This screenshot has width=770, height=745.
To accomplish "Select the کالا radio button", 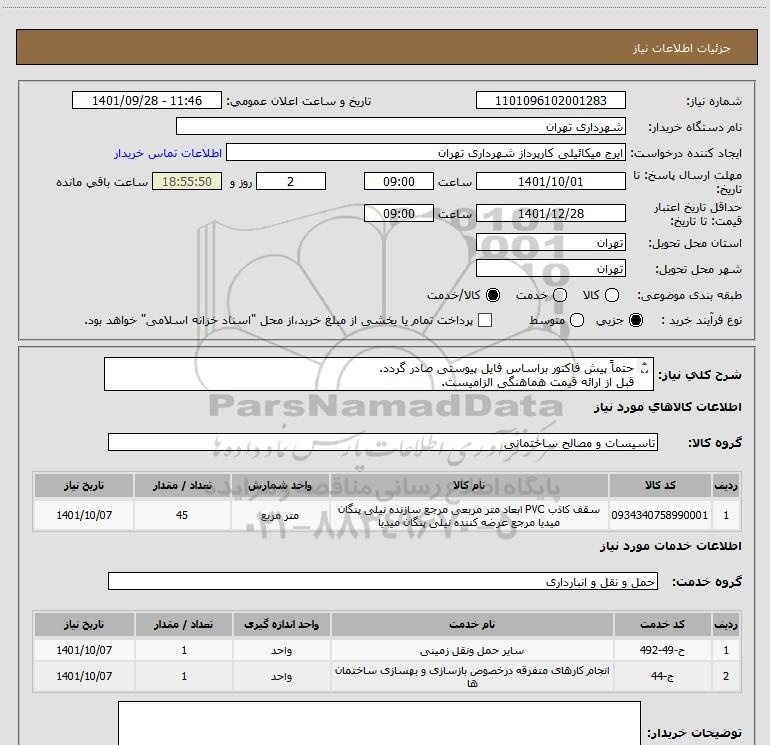I will pos(612,295).
